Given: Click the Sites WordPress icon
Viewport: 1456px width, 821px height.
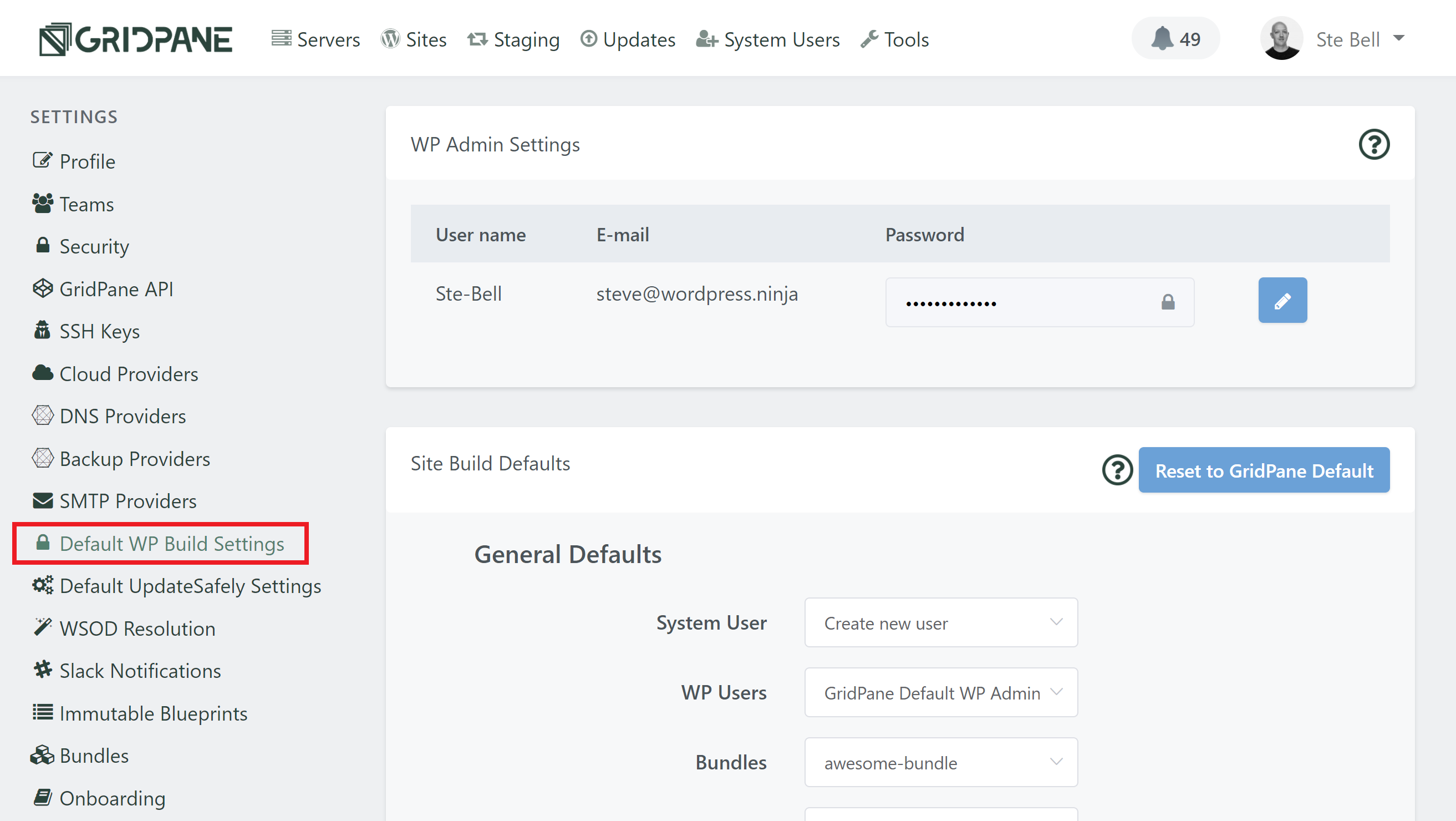Looking at the screenshot, I should pyautogui.click(x=390, y=38).
